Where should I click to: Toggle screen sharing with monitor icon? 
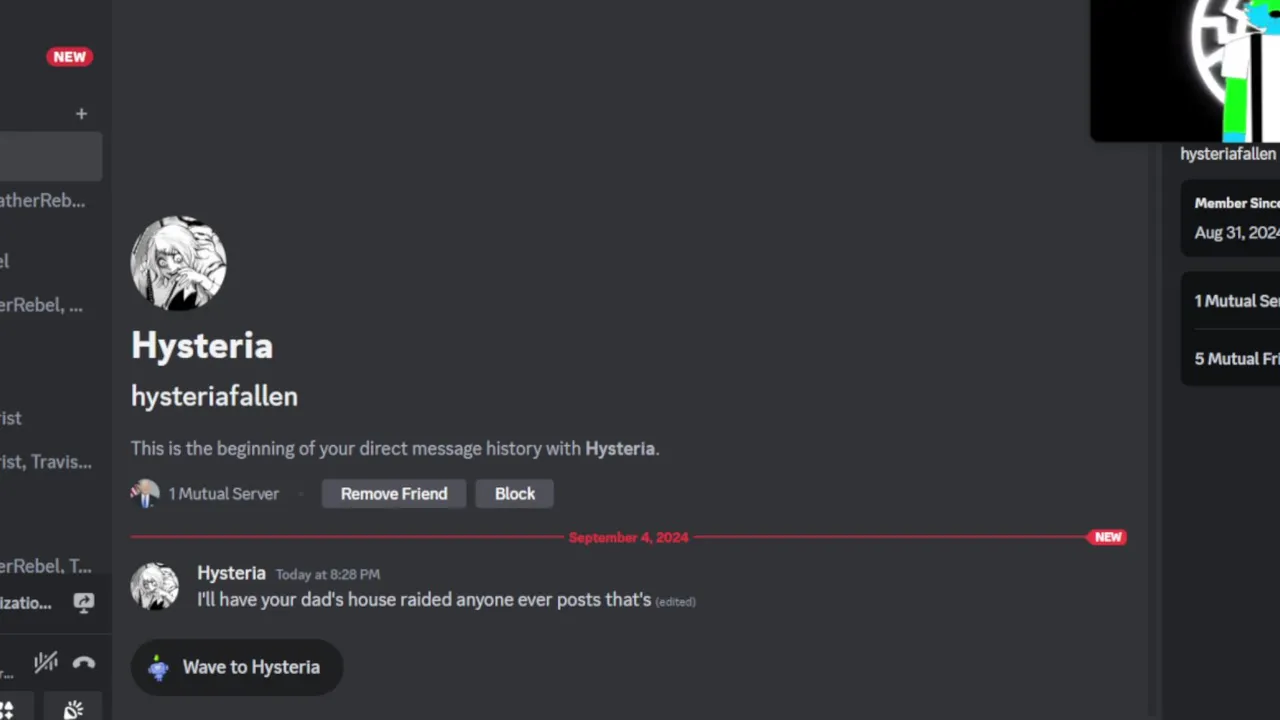84,602
